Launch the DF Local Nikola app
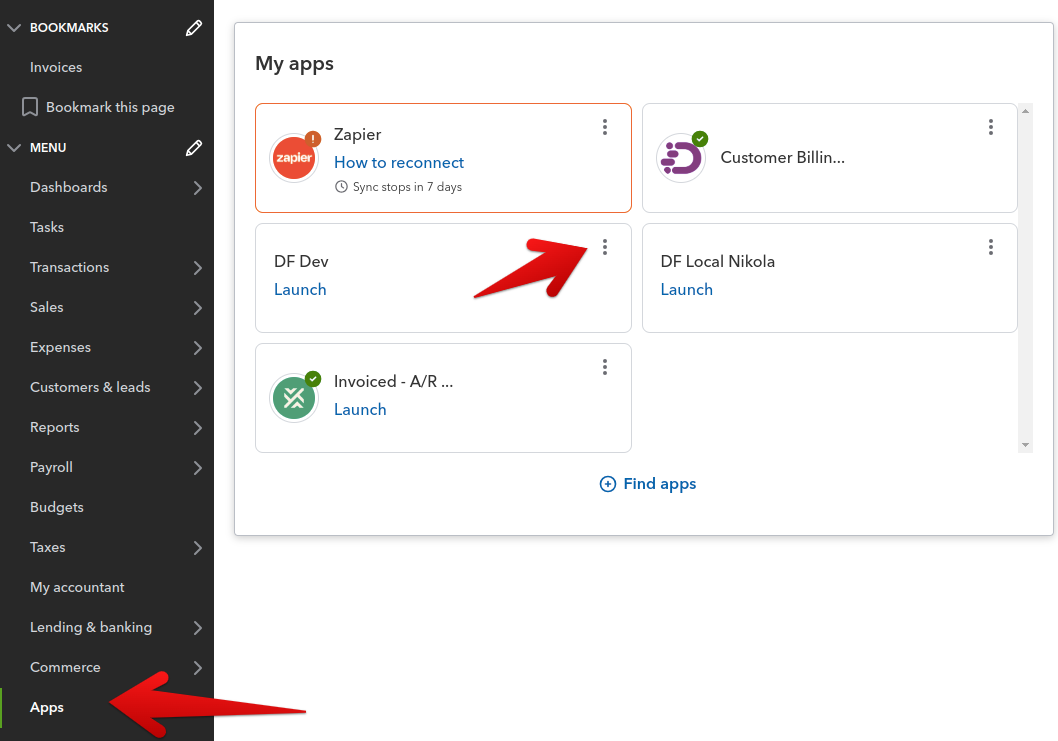Screen dimensions: 1058x741 click(686, 290)
